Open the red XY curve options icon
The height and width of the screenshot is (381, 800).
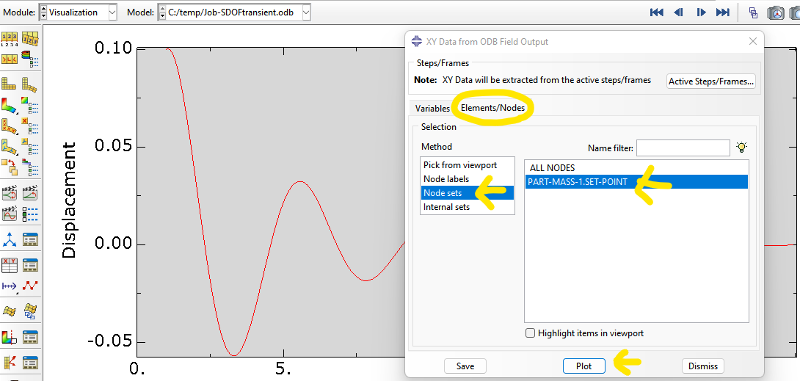(x=31, y=286)
